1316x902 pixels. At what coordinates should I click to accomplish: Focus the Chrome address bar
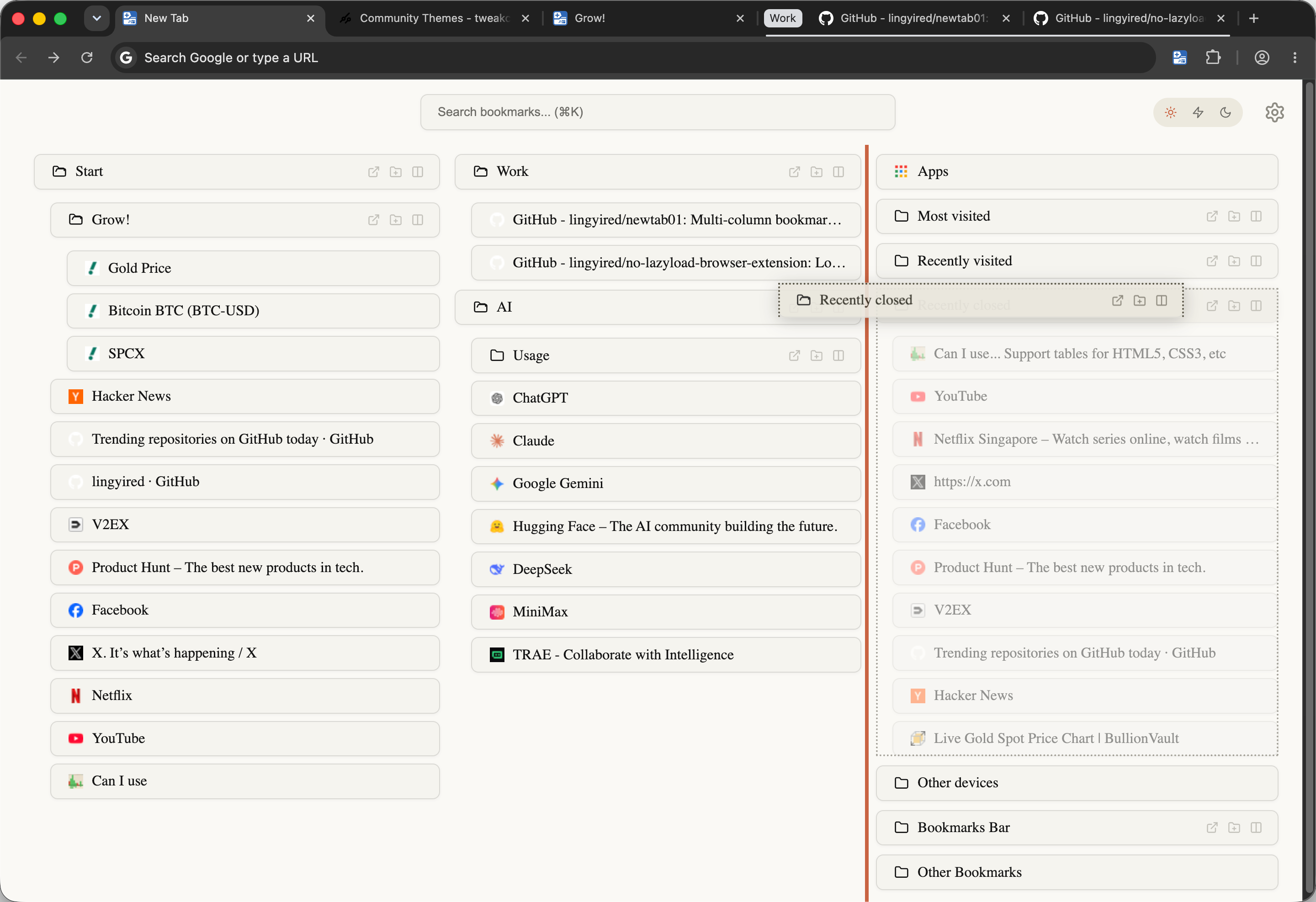(632, 57)
